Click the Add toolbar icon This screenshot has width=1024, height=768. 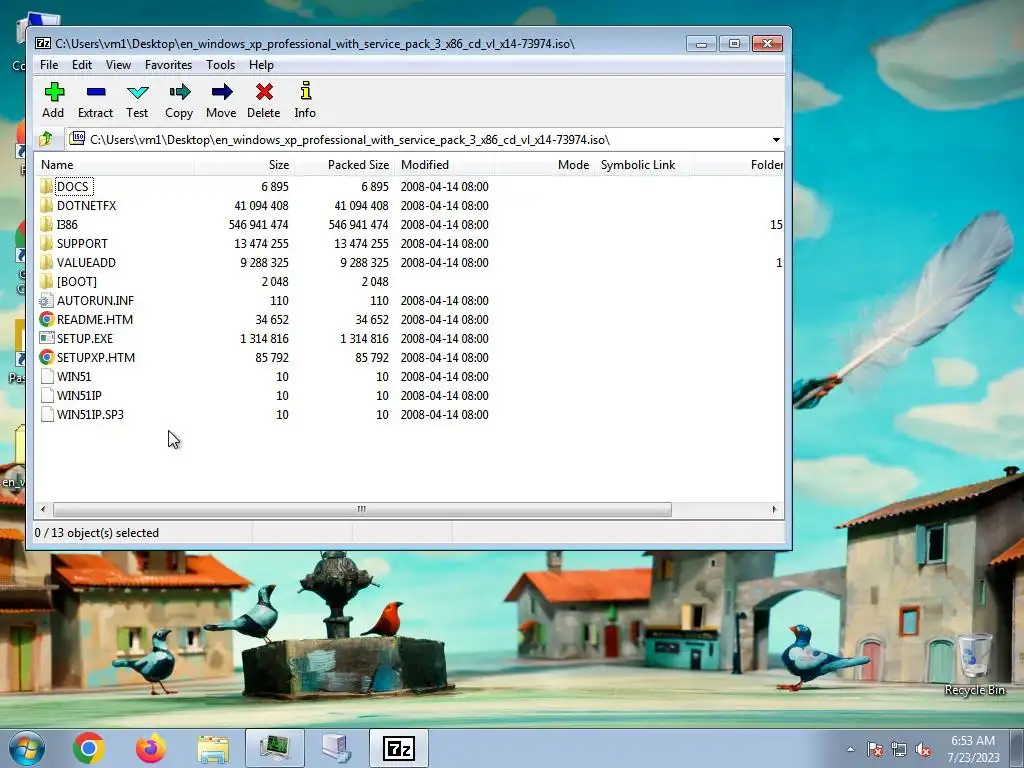click(54, 92)
